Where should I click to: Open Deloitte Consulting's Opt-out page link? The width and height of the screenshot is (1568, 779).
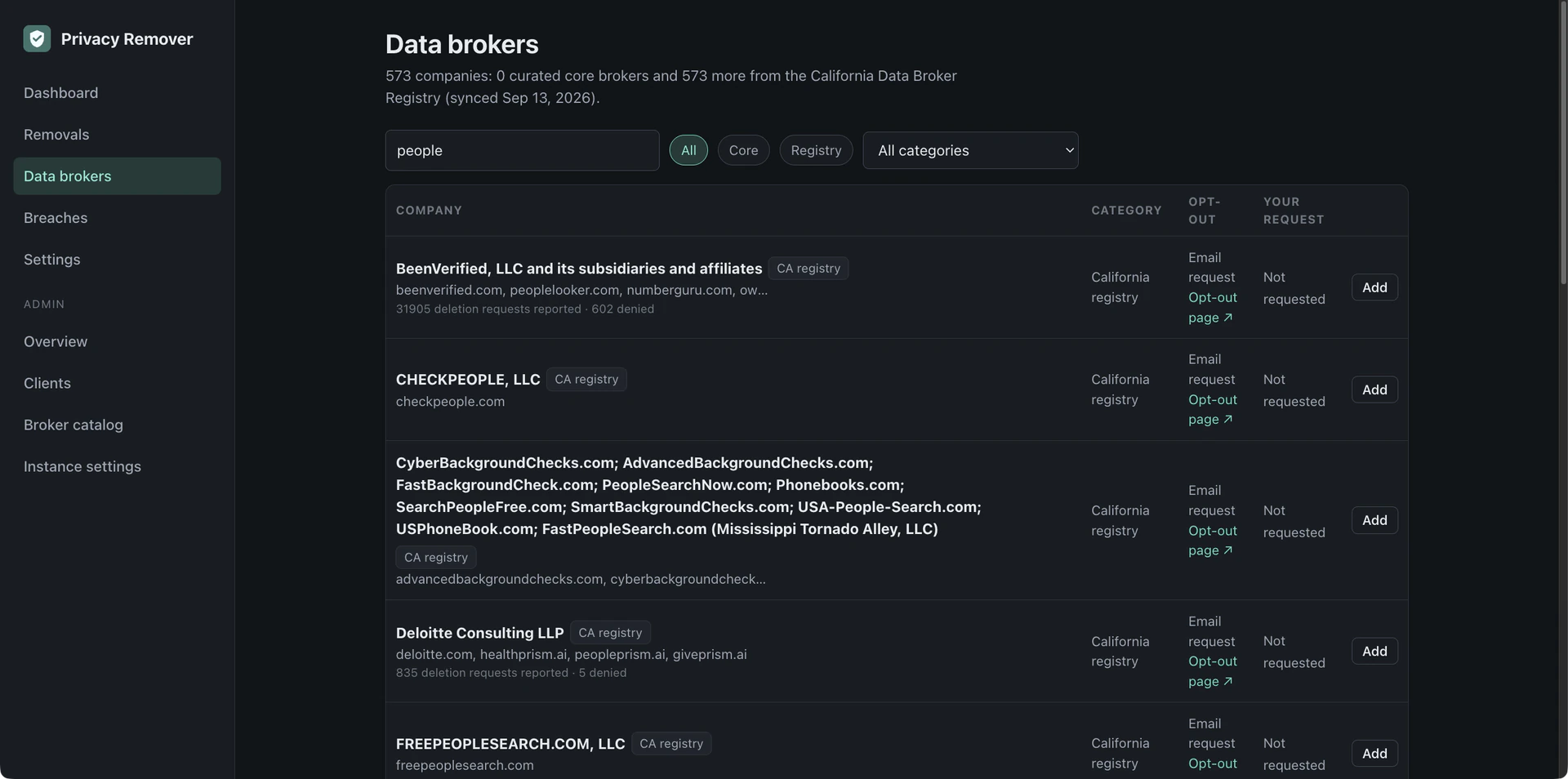coord(1212,671)
